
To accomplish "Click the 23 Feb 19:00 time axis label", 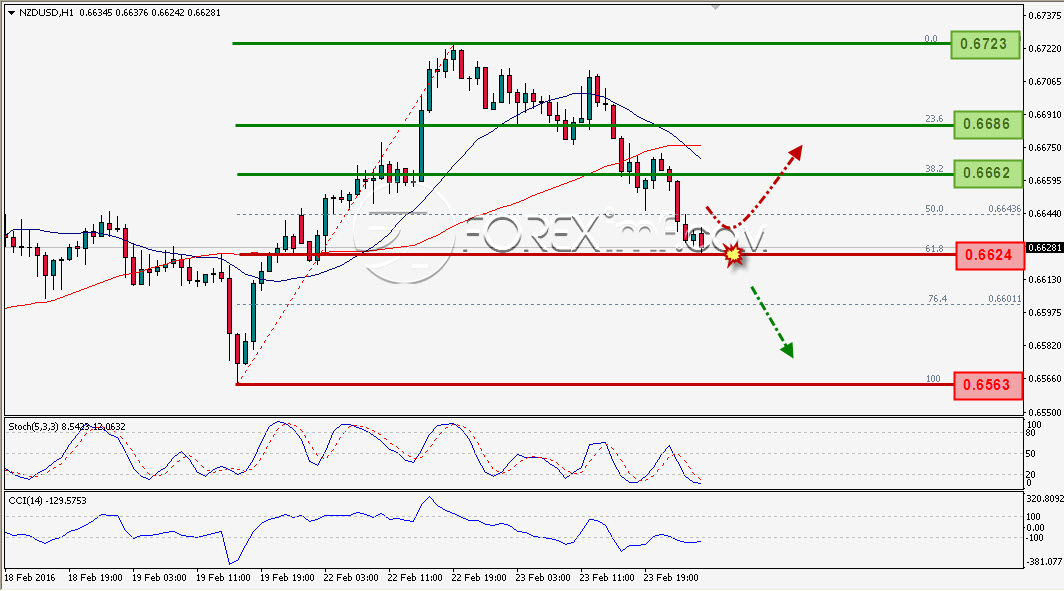I will [671, 578].
